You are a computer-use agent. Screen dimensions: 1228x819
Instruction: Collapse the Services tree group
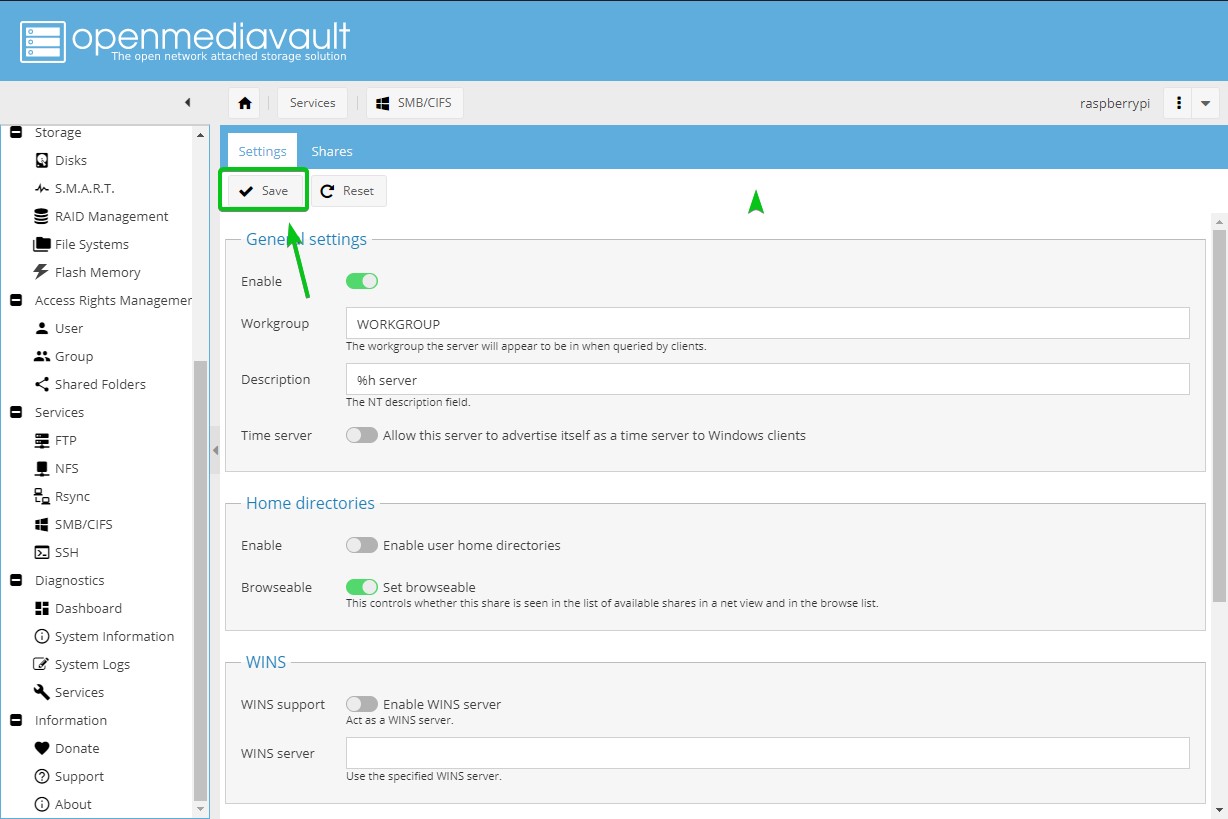click(x=16, y=412)
